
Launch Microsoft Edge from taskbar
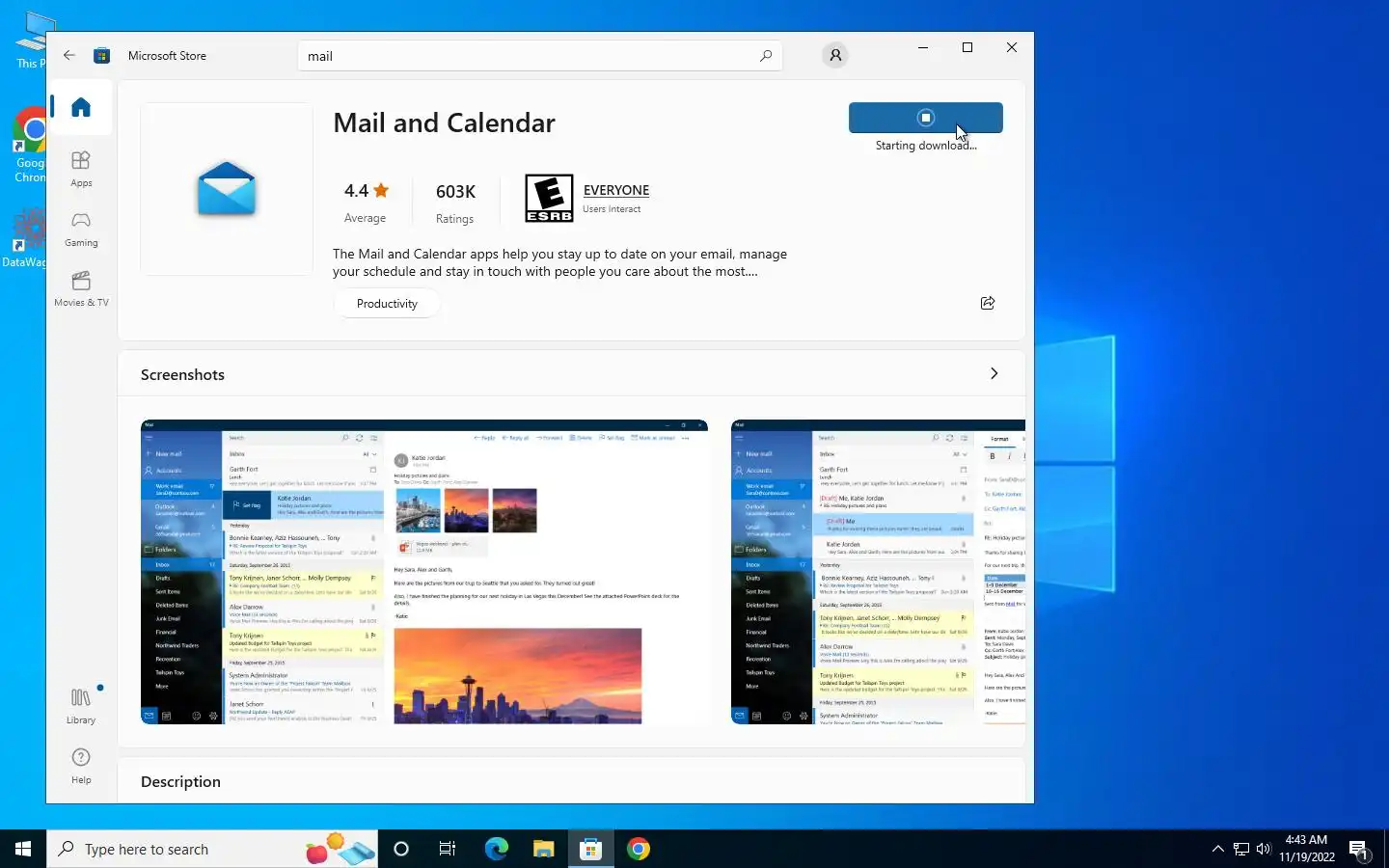pos(496,849)
